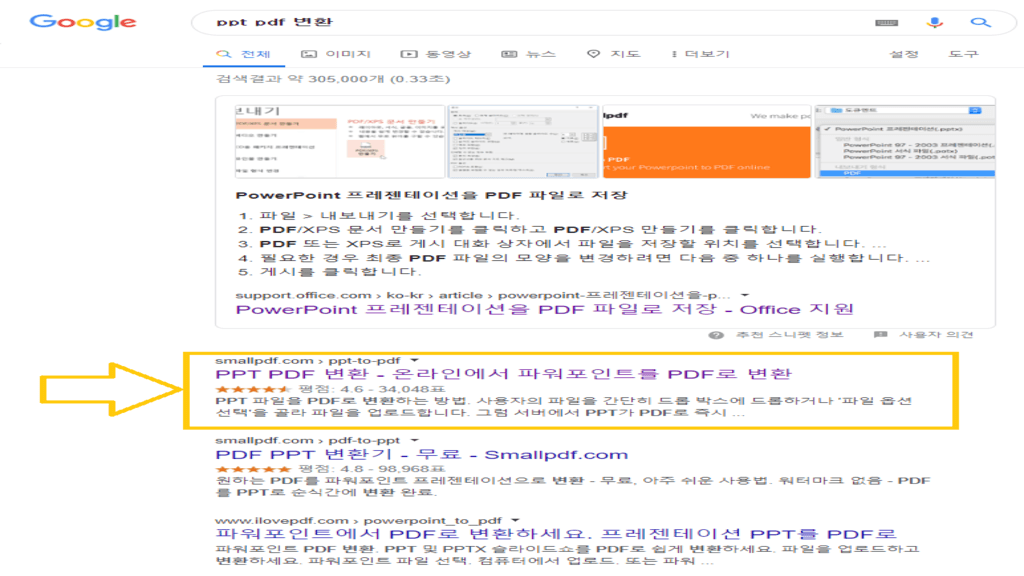Open the 추천 스니펫 정보 link

pos(790,335)
